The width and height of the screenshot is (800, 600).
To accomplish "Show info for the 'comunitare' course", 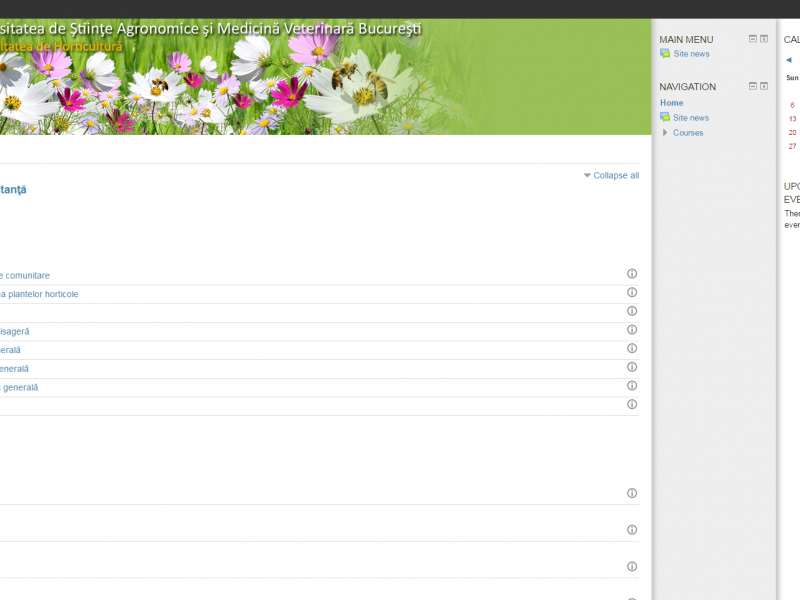I will [632, 274].
